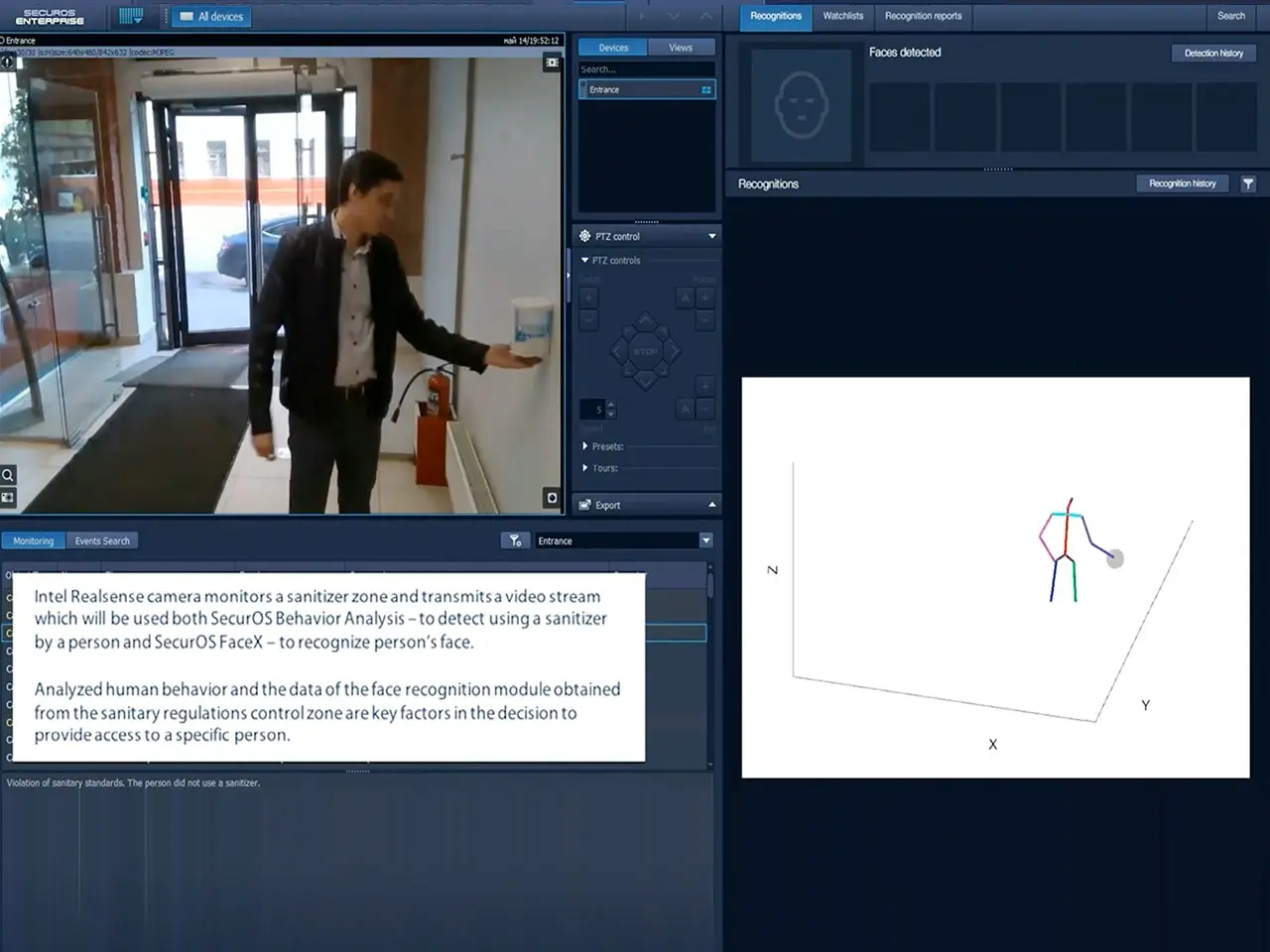This screenshot has height=952, width=1270.
Task: Select the Entrance camera in the device list
Action: point(646,89)
